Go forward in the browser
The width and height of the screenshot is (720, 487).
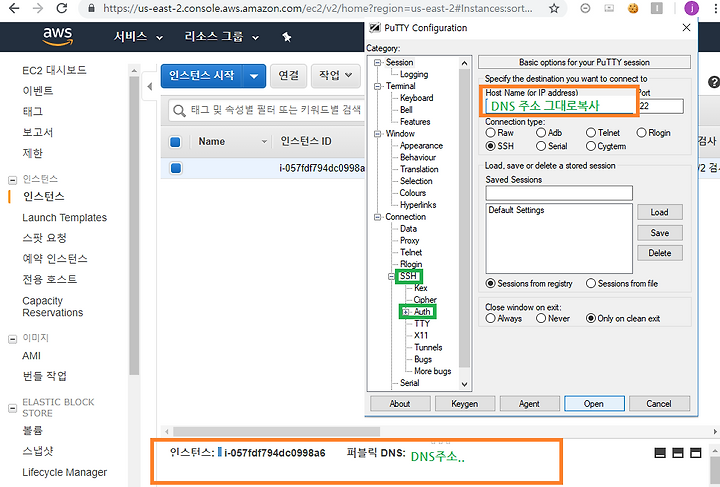pyautogui.click(x=38, y=8)
